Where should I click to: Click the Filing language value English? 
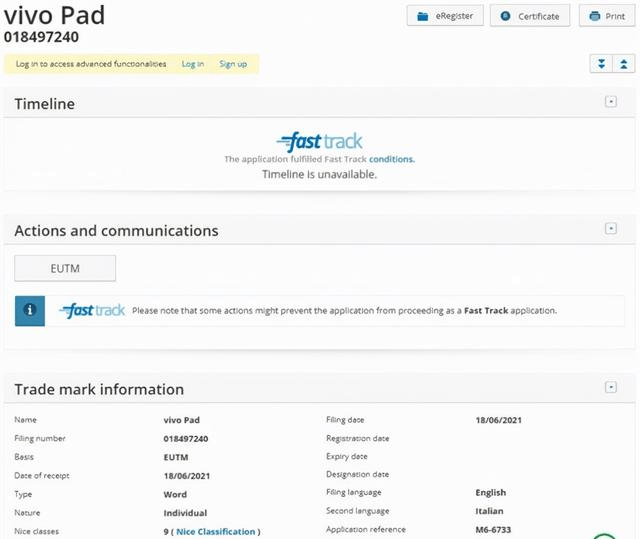click(491, 492)
